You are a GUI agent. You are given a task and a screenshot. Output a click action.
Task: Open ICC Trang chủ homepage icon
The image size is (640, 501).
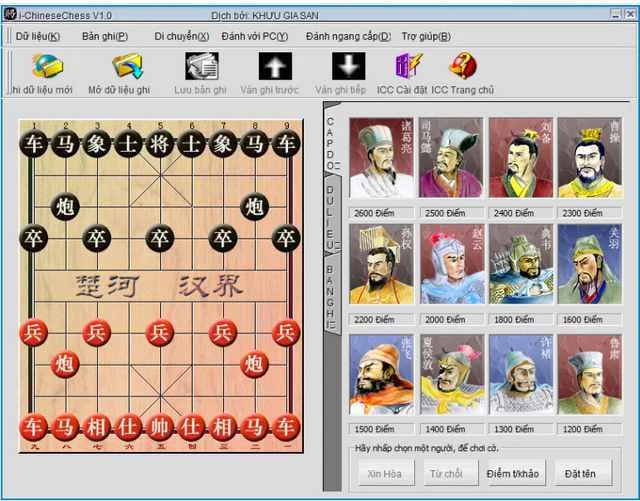[x=463, y=66]
